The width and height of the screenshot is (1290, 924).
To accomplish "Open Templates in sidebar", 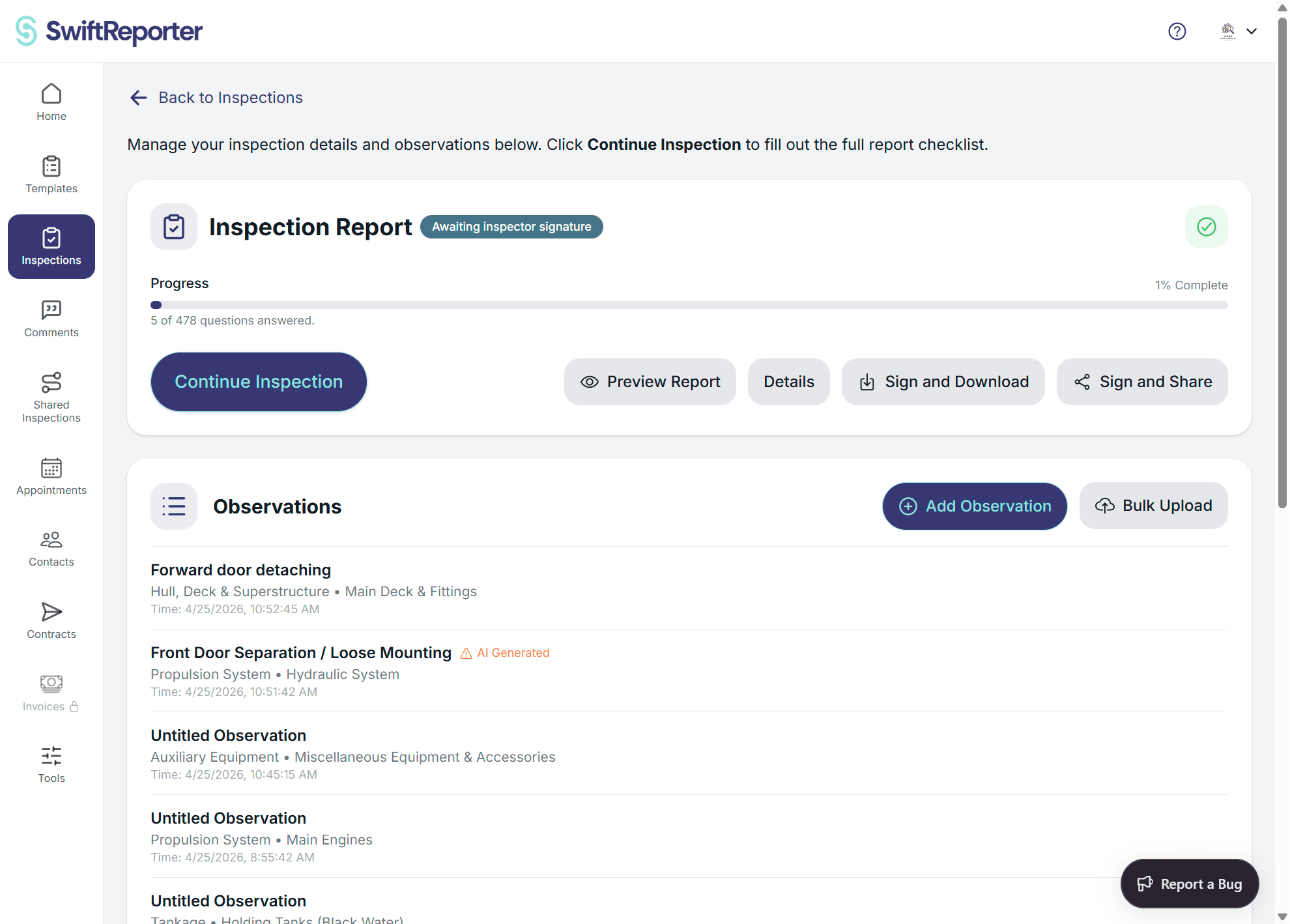I will tap(51, 175).
